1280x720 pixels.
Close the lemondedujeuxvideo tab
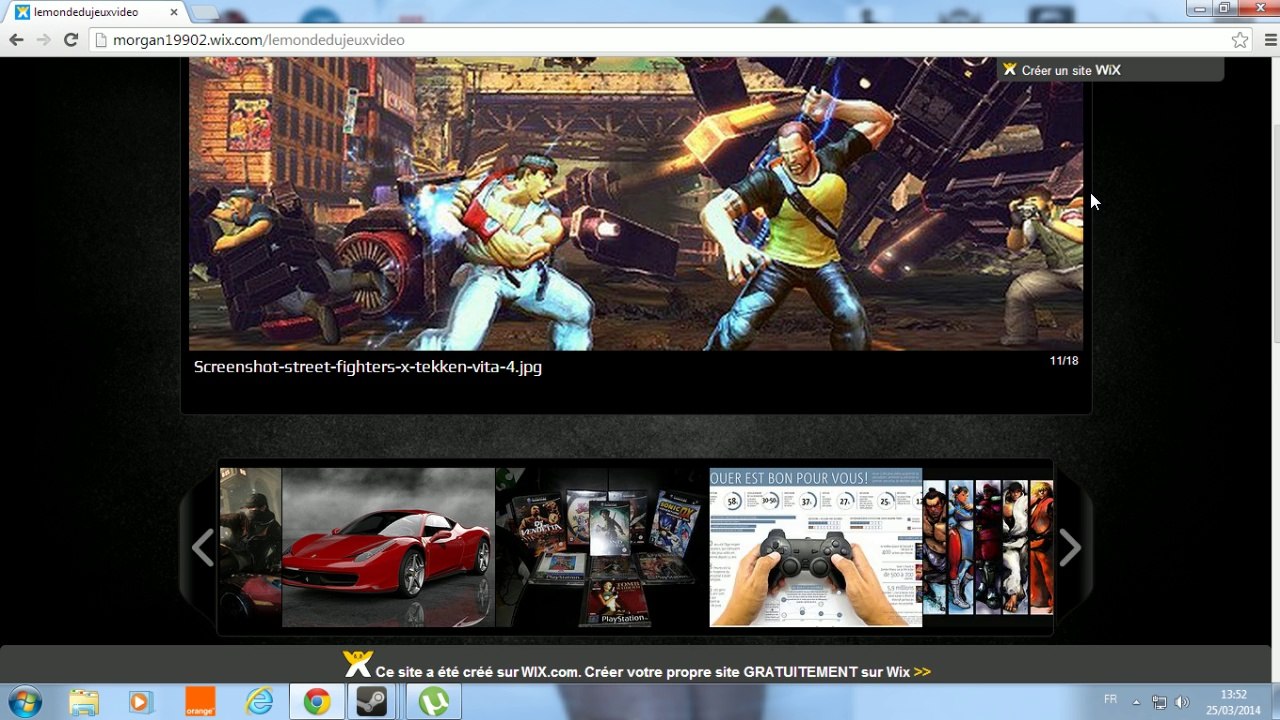click(173, 12)
